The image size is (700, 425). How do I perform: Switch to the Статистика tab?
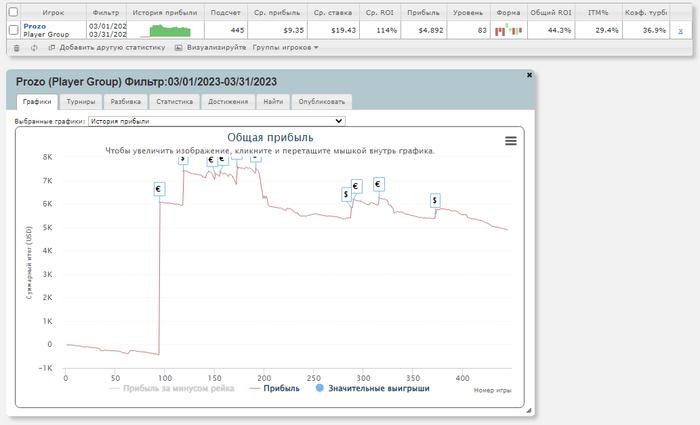[x=175, y=102]
